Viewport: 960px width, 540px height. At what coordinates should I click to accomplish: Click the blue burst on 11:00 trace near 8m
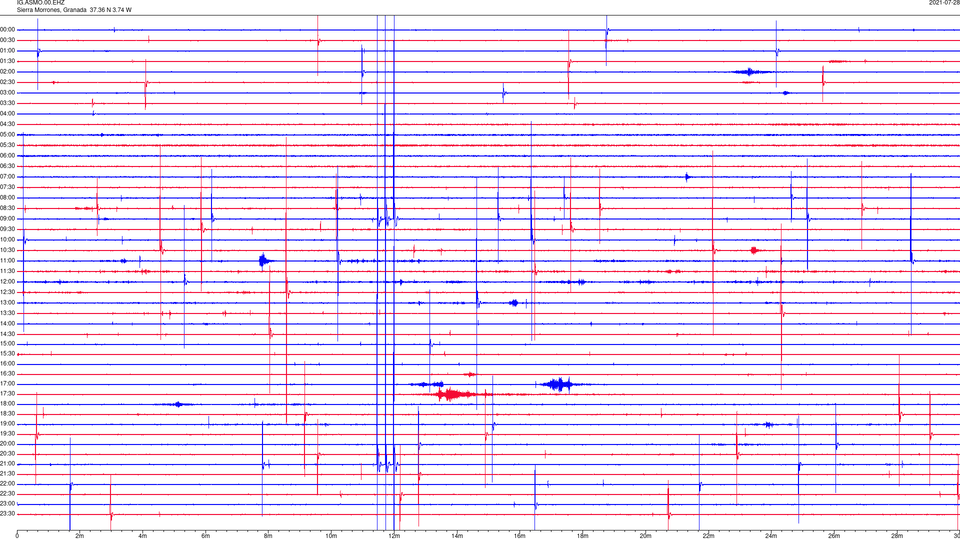(264, 261)
